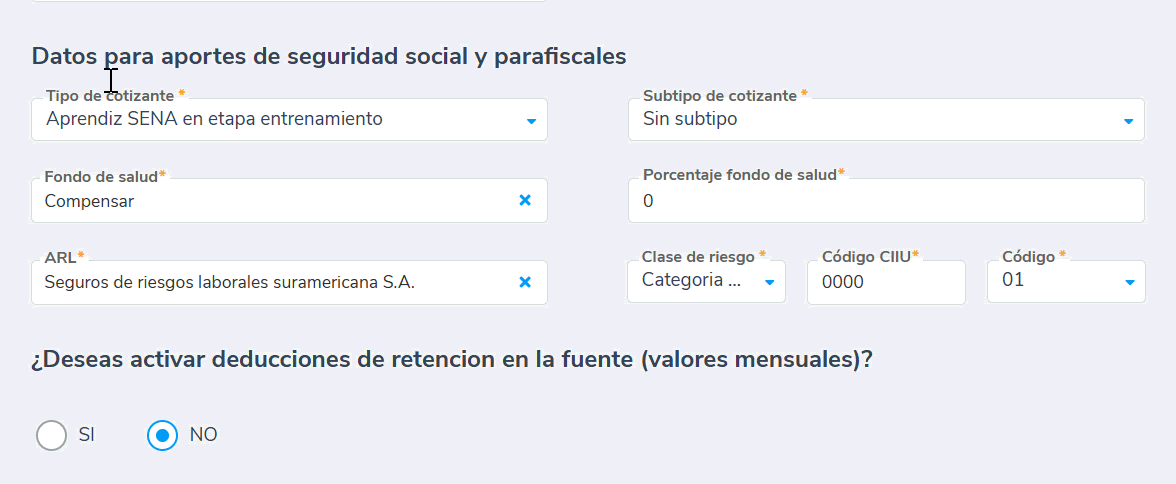Click the Clase de riesgo dropdown arrow

click(x=769, y=283)
